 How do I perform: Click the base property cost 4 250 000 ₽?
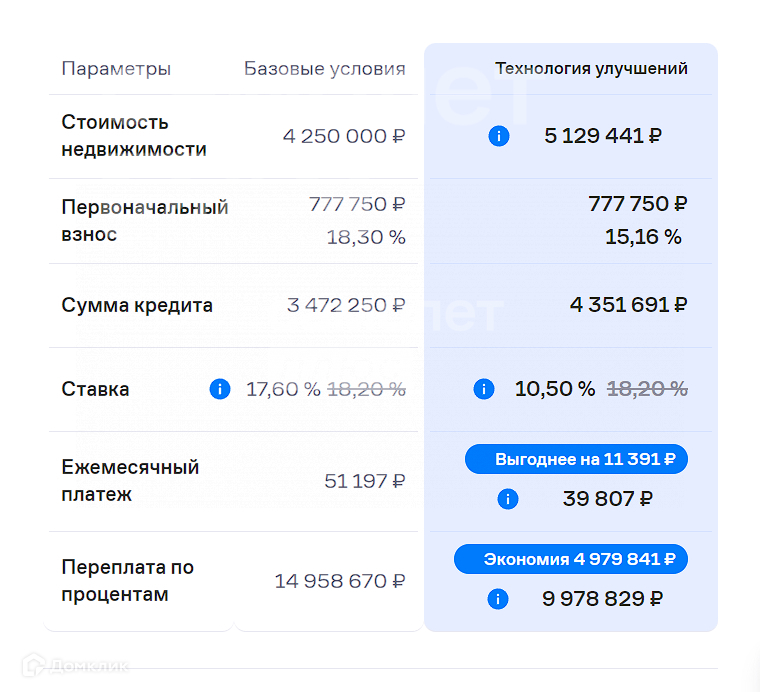(x=344, y=136)
